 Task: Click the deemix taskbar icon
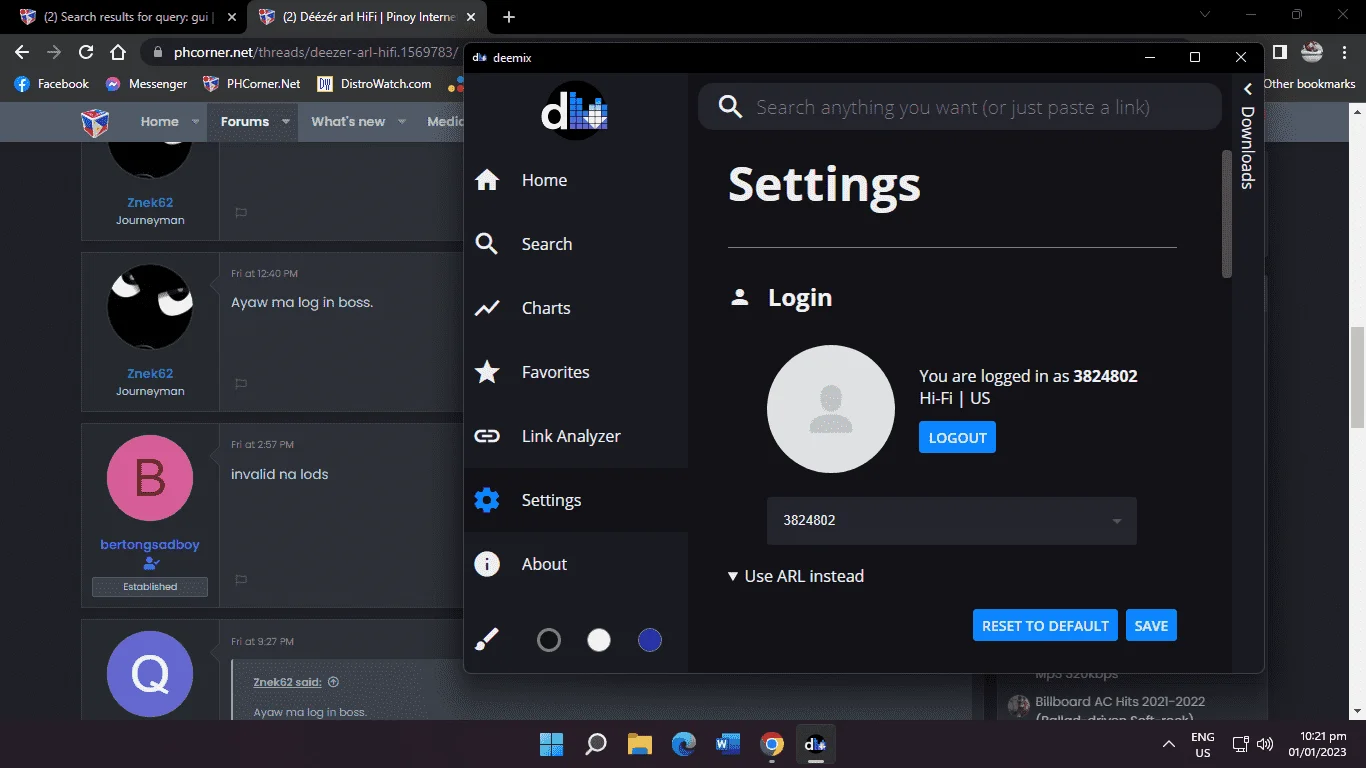[x=815, y=744]
